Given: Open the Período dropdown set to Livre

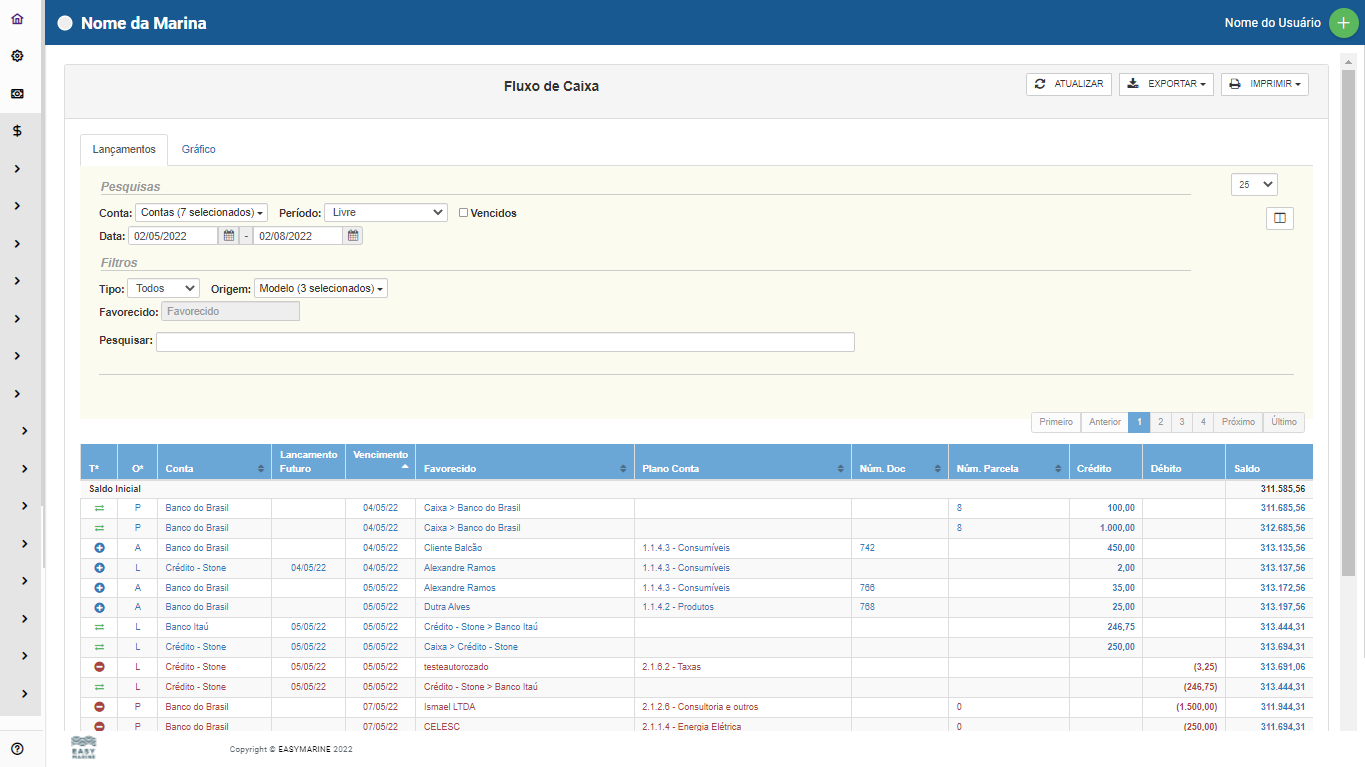Looking at the screenshot, I should 385,213.
